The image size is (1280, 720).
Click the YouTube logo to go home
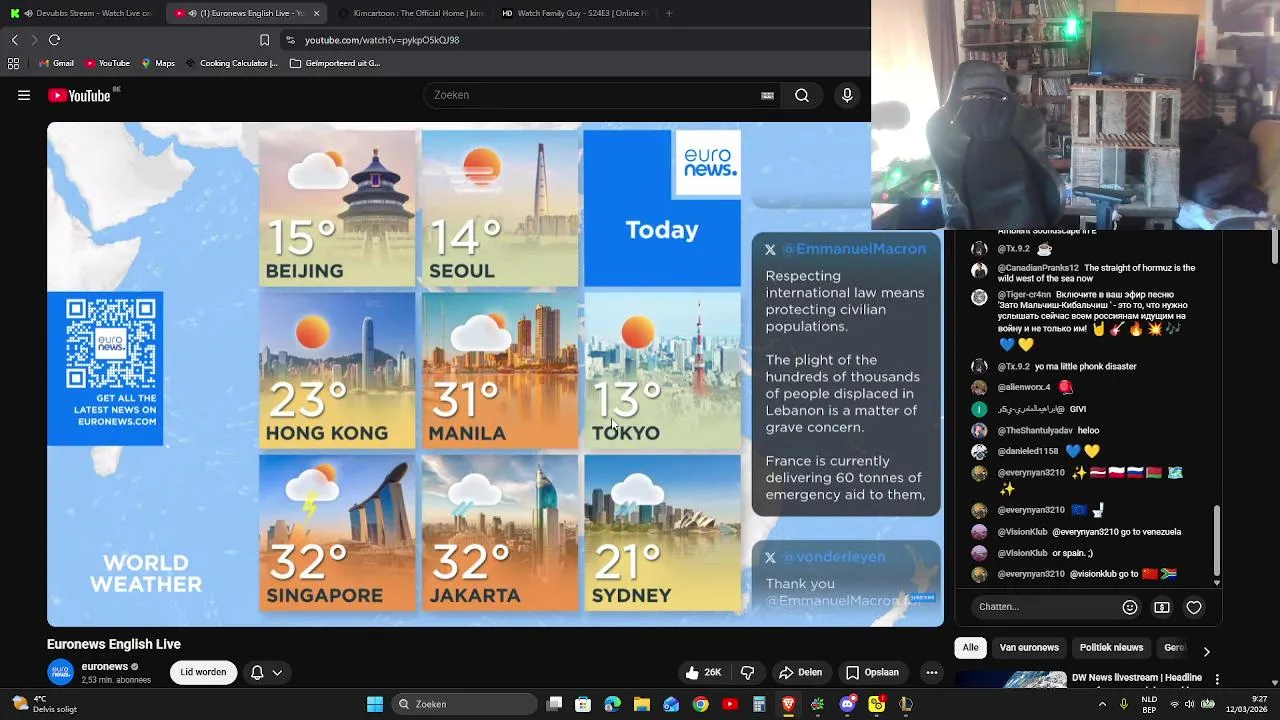click(x=80, y=96)
